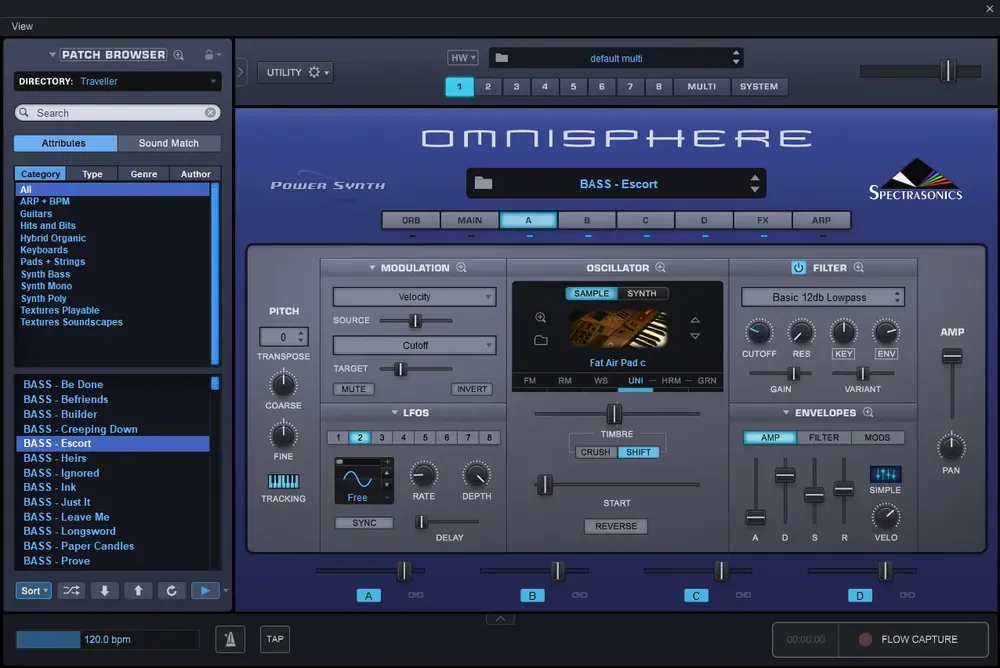Toggle modulation Invert button
Image resolution: width=1000 pixels, height=668 pixels.
point(472,389)
